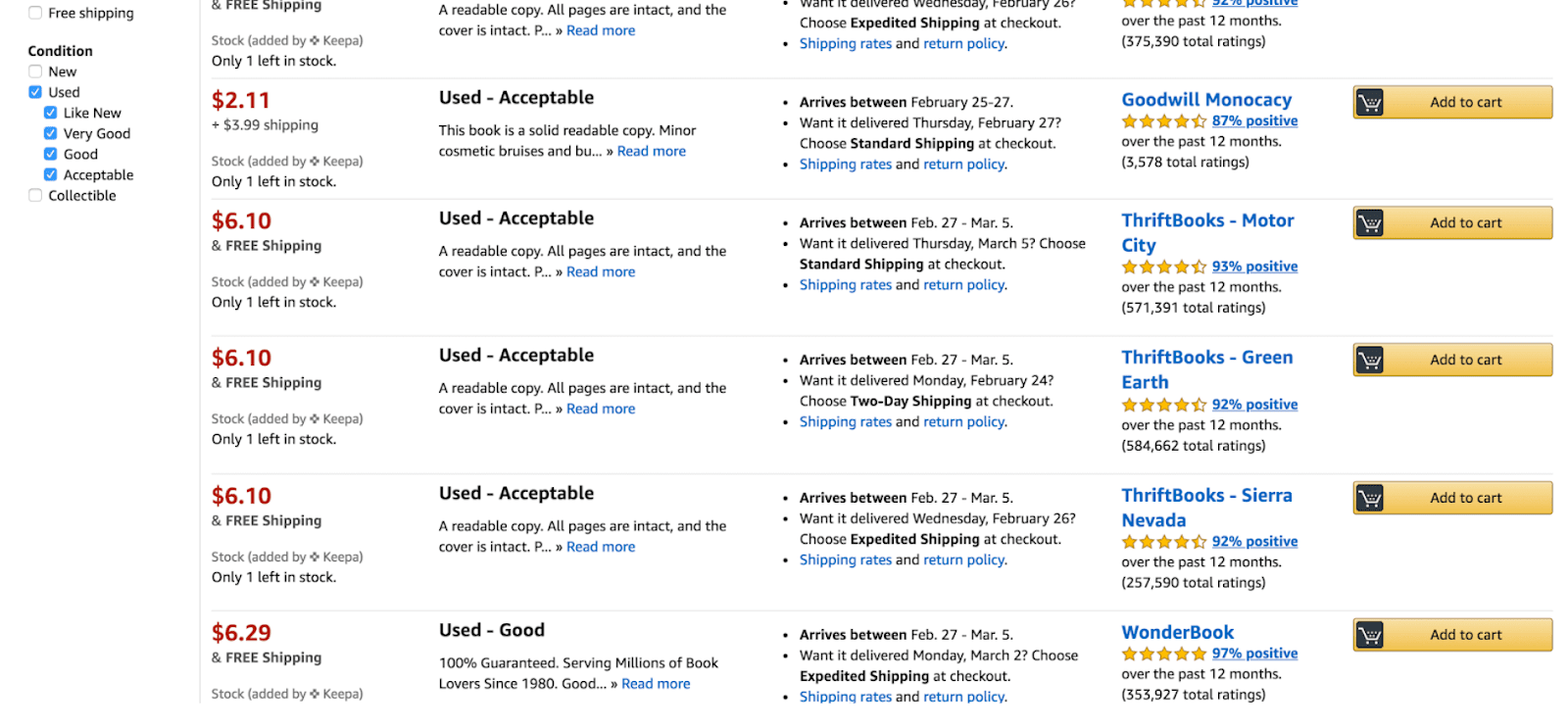Add the $6.29 WonderBook offer to cart
This screenshot has height=728, width=1568.
pos(1452,635)
